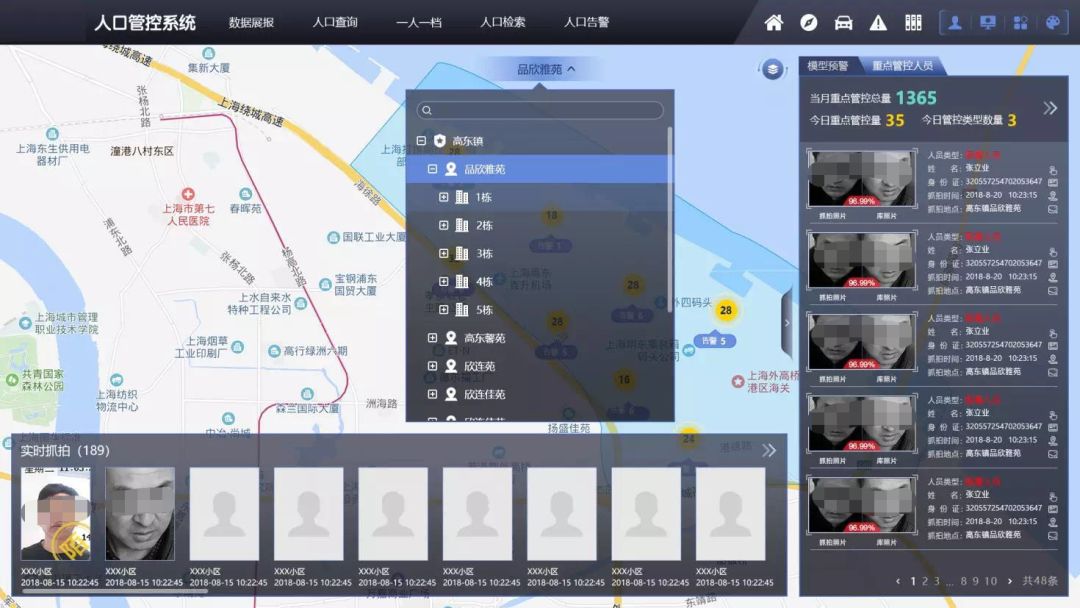Open the grayscale face snapshot thumbnail
The height and width of the screenshot is (608, 1080).
click(140, 514)
